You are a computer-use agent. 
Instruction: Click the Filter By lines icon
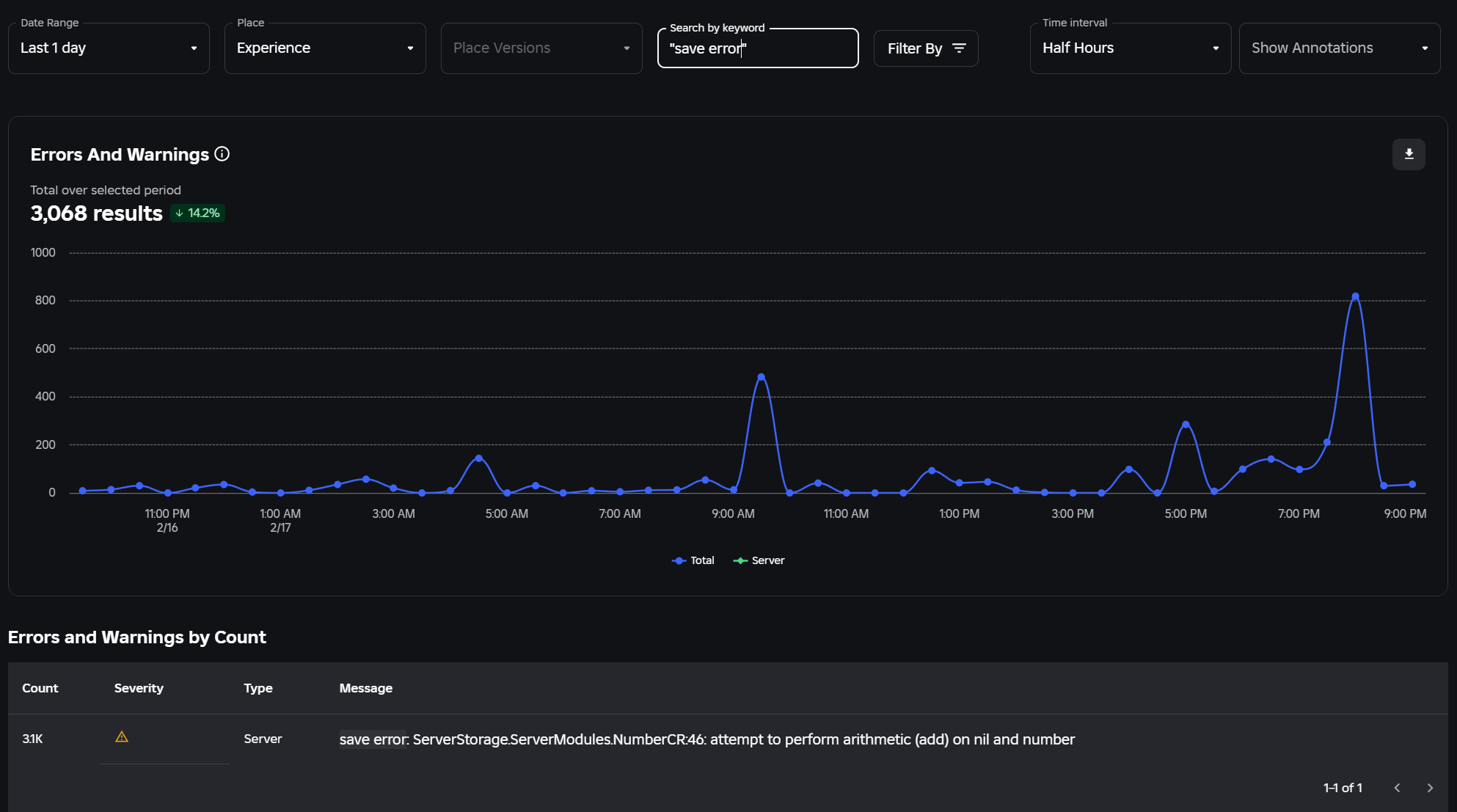pos(959,48)
